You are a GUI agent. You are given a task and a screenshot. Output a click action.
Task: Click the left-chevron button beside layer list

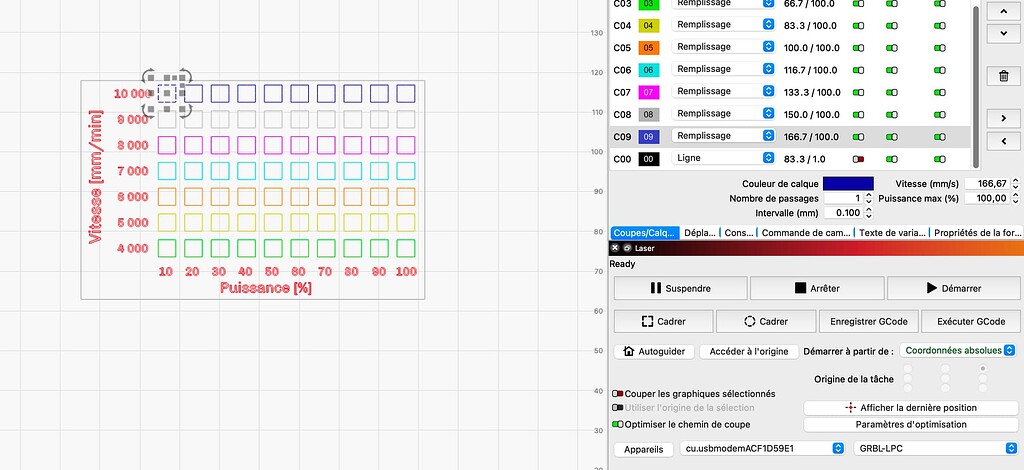1003,141
